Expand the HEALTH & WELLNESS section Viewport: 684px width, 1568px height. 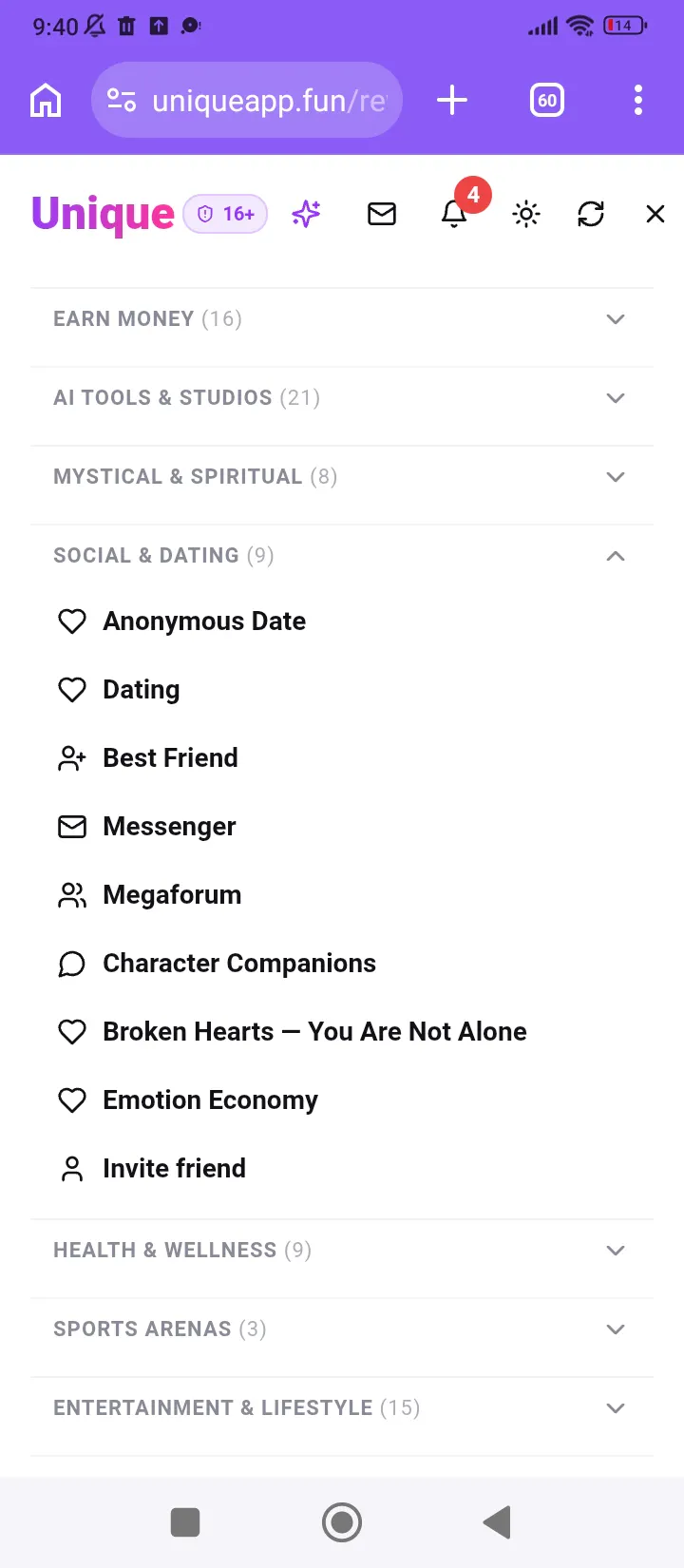tap(342, 1250)
